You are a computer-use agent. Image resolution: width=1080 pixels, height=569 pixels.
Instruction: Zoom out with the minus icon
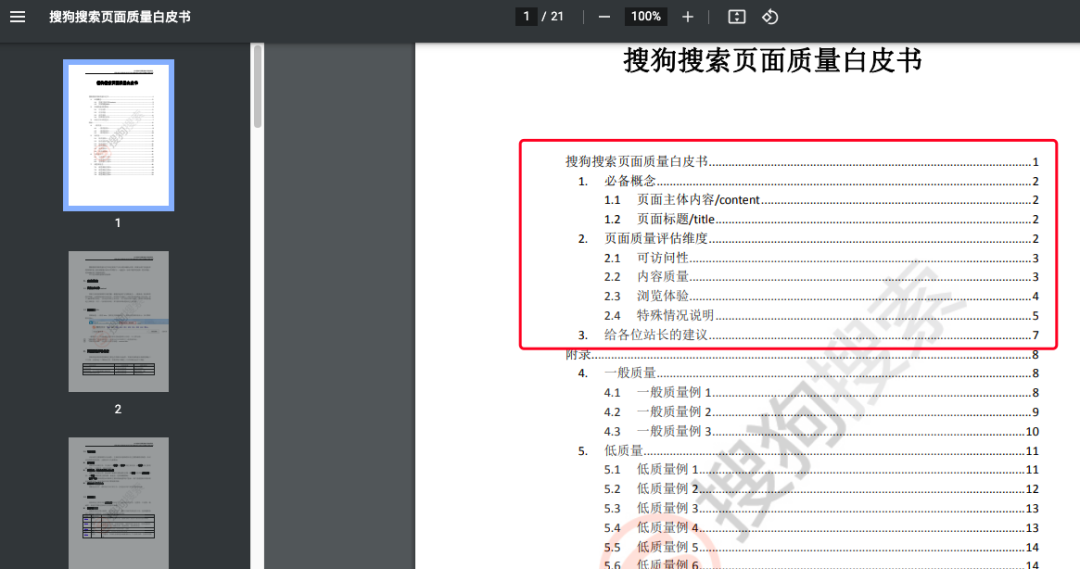tap(604, 17)
